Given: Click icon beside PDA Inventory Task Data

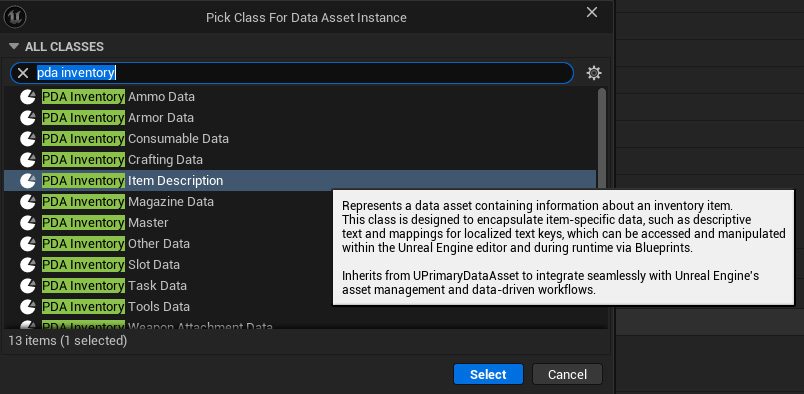Looking at the screenshot, I should (x=28, y=286).
